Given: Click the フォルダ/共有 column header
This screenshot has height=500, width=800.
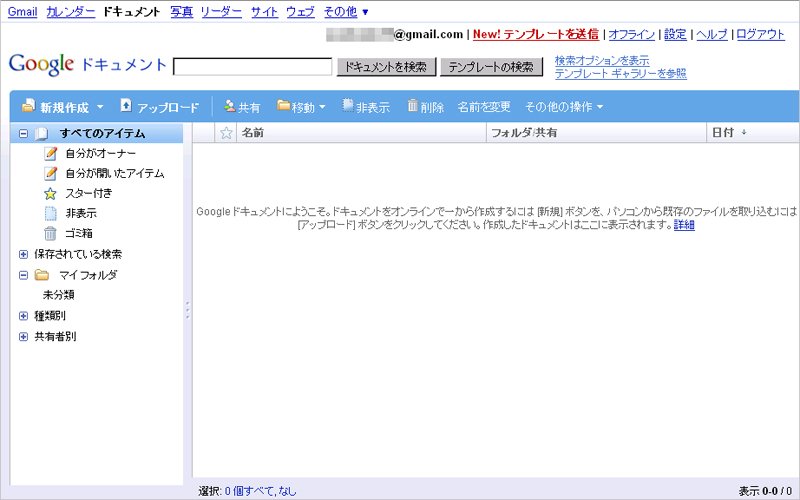Looking at the screenshot, I should (596, 133).
